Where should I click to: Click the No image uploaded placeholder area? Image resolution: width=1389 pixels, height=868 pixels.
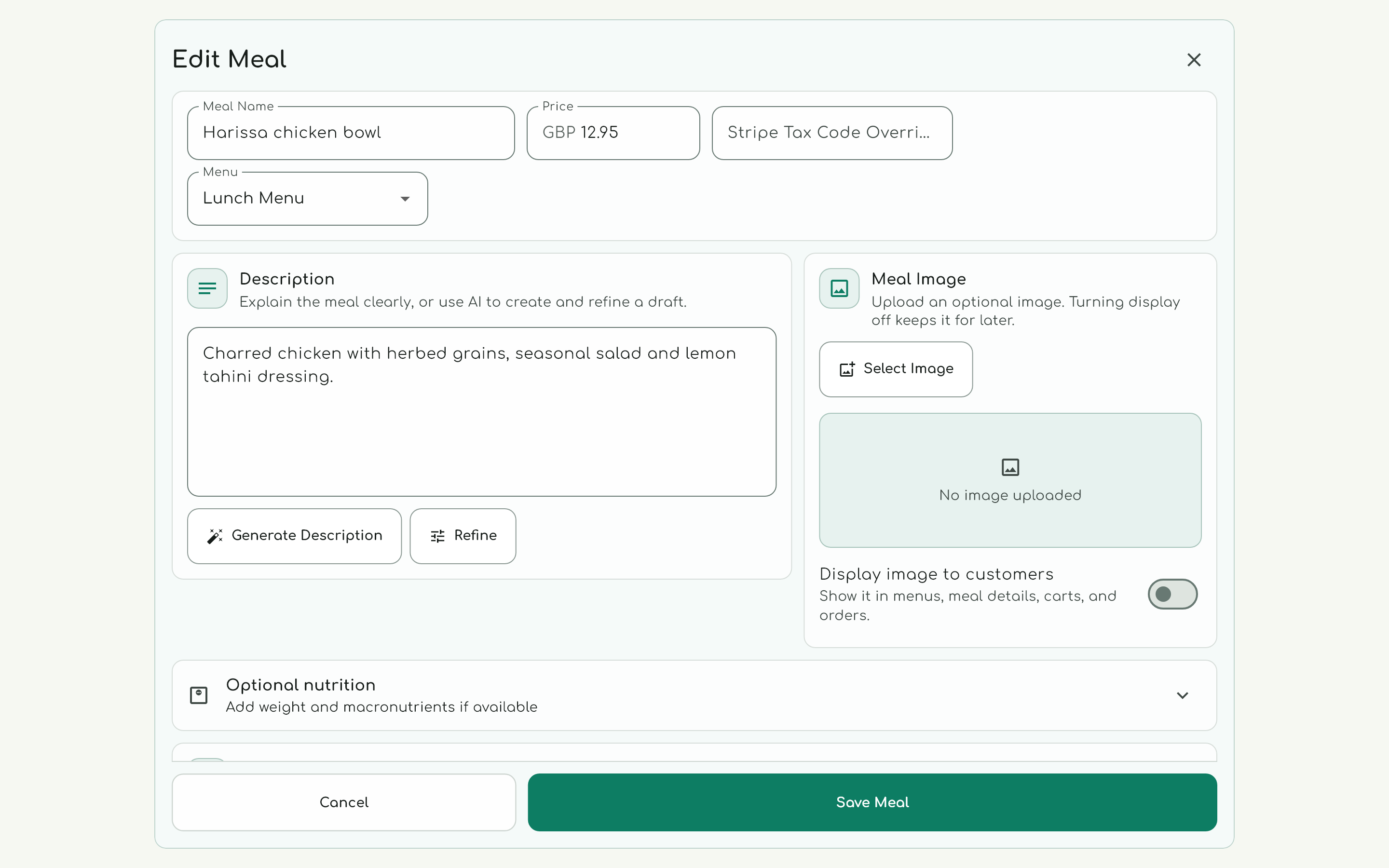pos(1010,480)
